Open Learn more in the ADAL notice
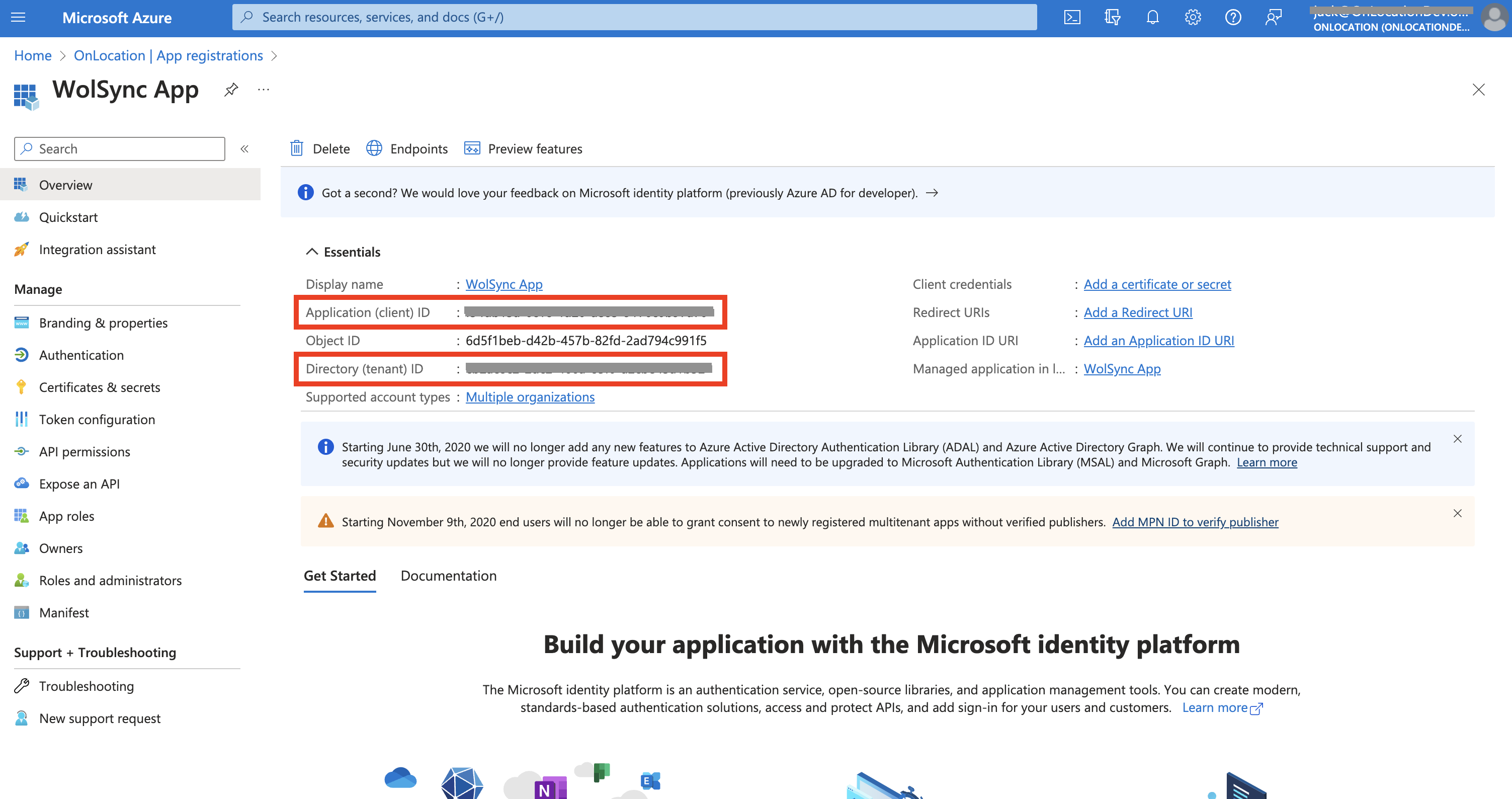 click(1267, 462)
